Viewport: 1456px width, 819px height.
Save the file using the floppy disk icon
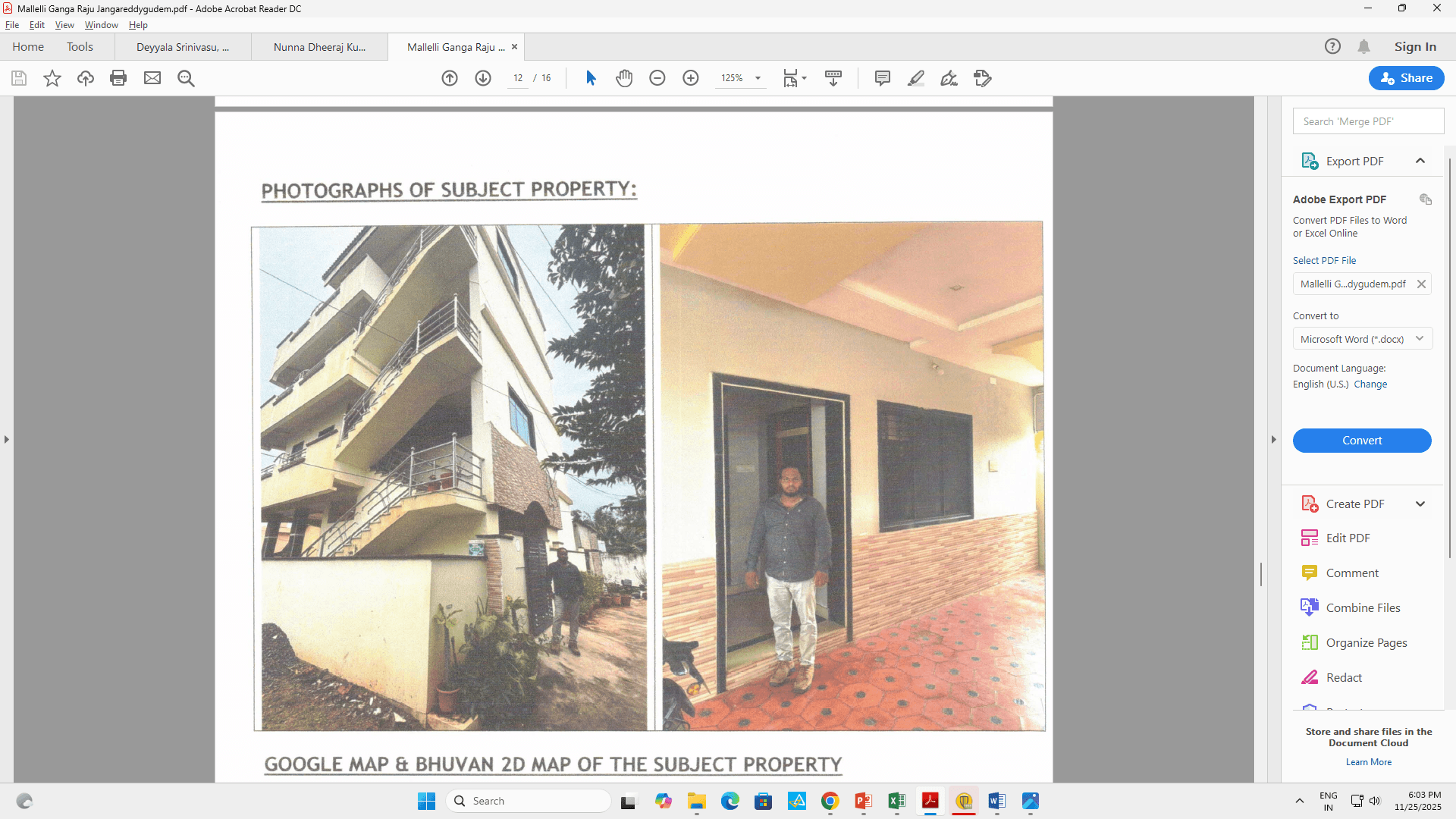[19, 78]
